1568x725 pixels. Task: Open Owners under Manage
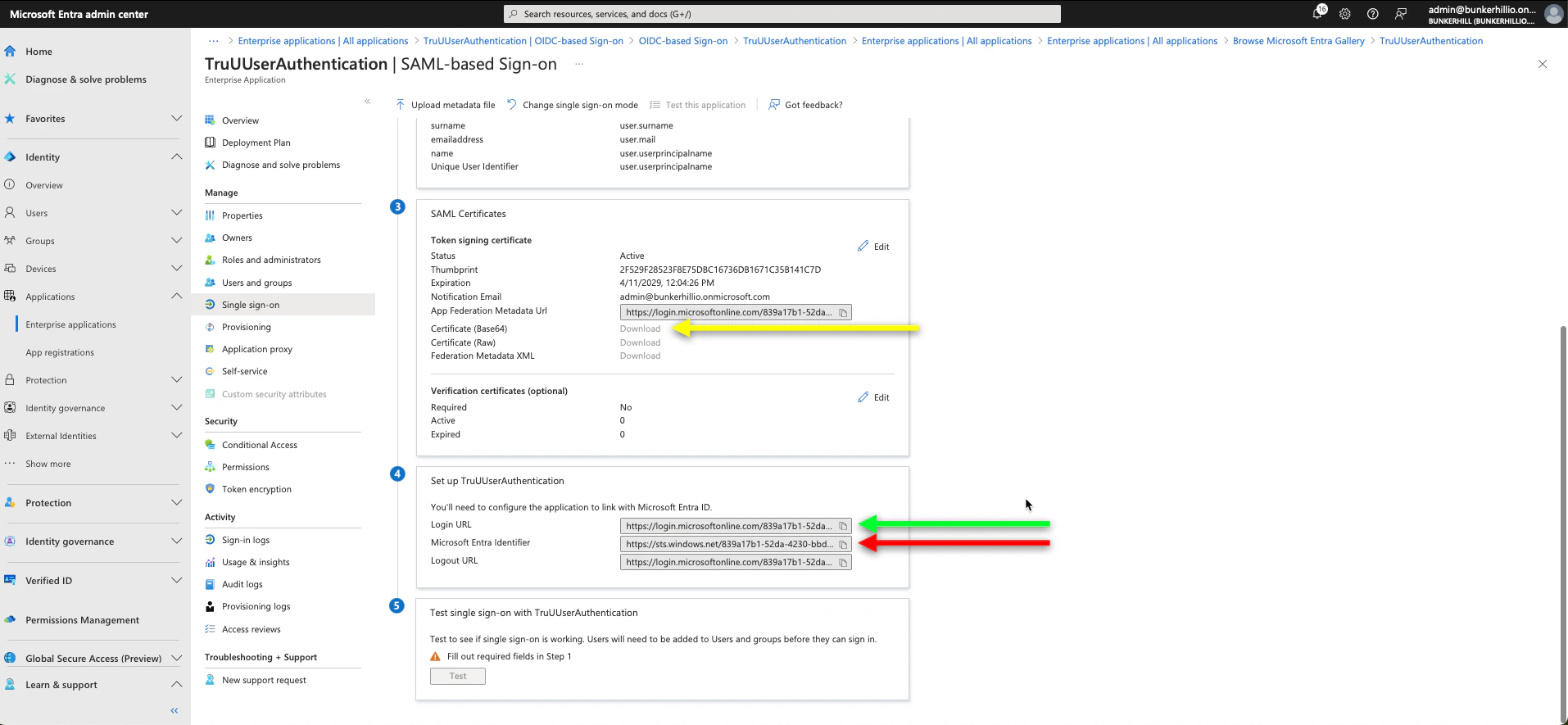[x=237, y=238]
